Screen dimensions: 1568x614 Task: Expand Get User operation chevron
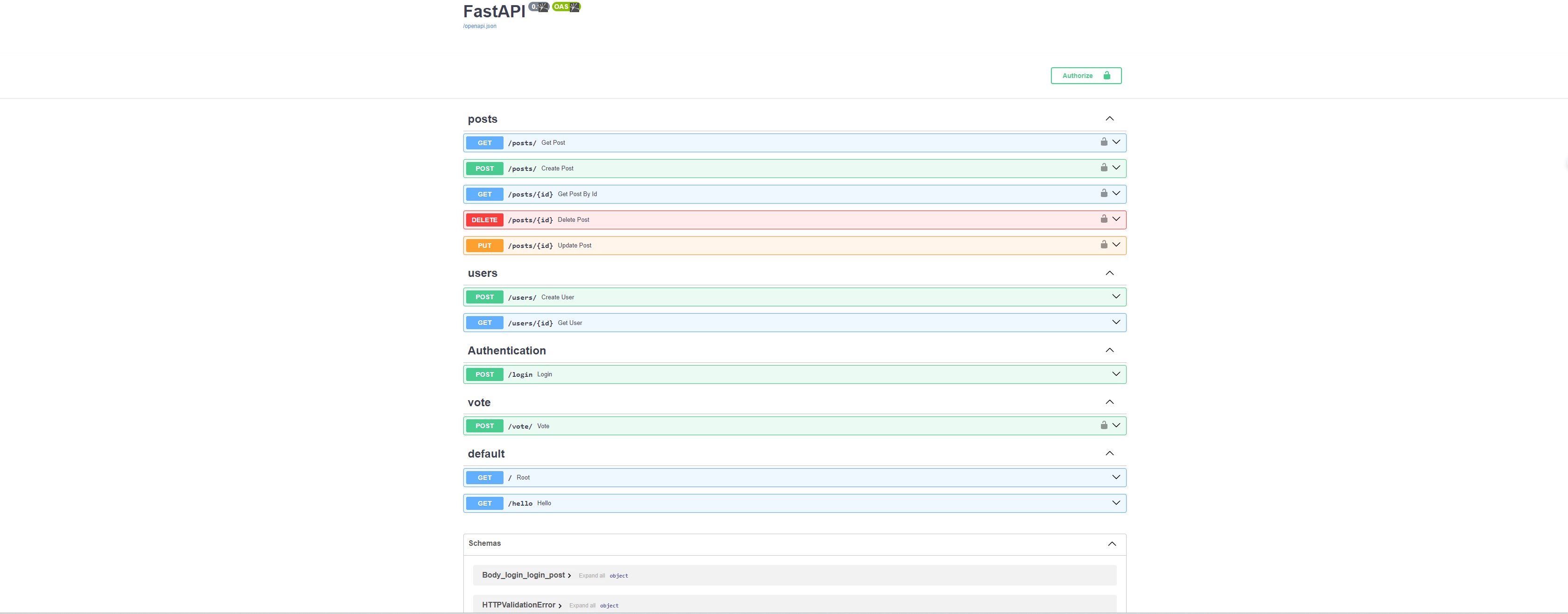pyautogui.click(x=1116, y=322)
